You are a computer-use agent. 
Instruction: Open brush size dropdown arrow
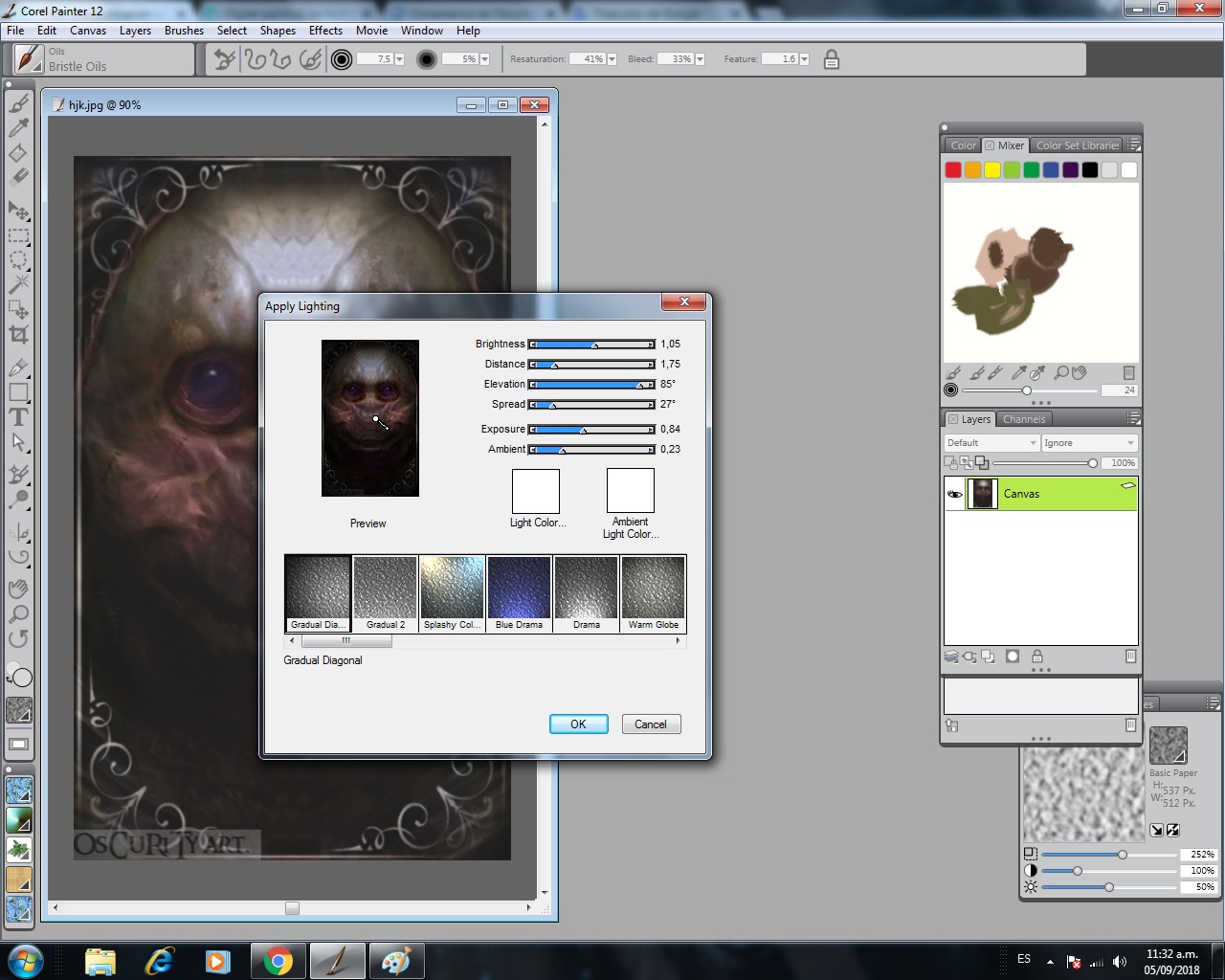400,59
